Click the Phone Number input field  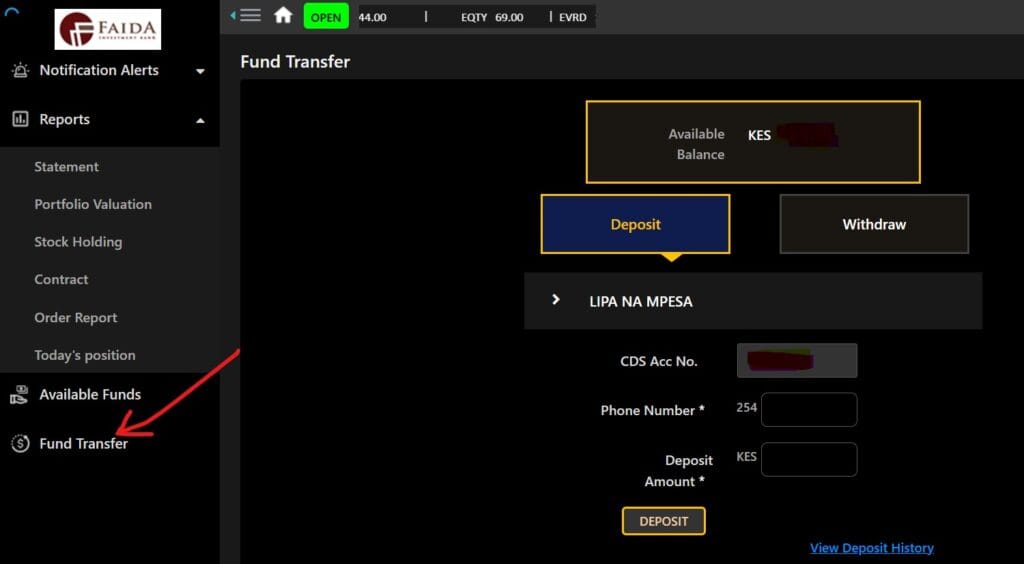809,410
